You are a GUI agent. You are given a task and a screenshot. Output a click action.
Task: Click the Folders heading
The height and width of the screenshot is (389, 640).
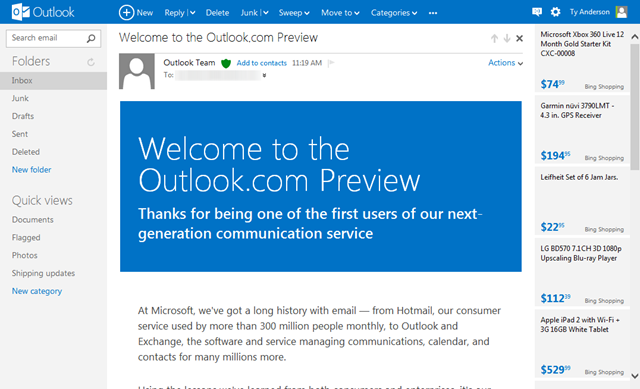31,61
